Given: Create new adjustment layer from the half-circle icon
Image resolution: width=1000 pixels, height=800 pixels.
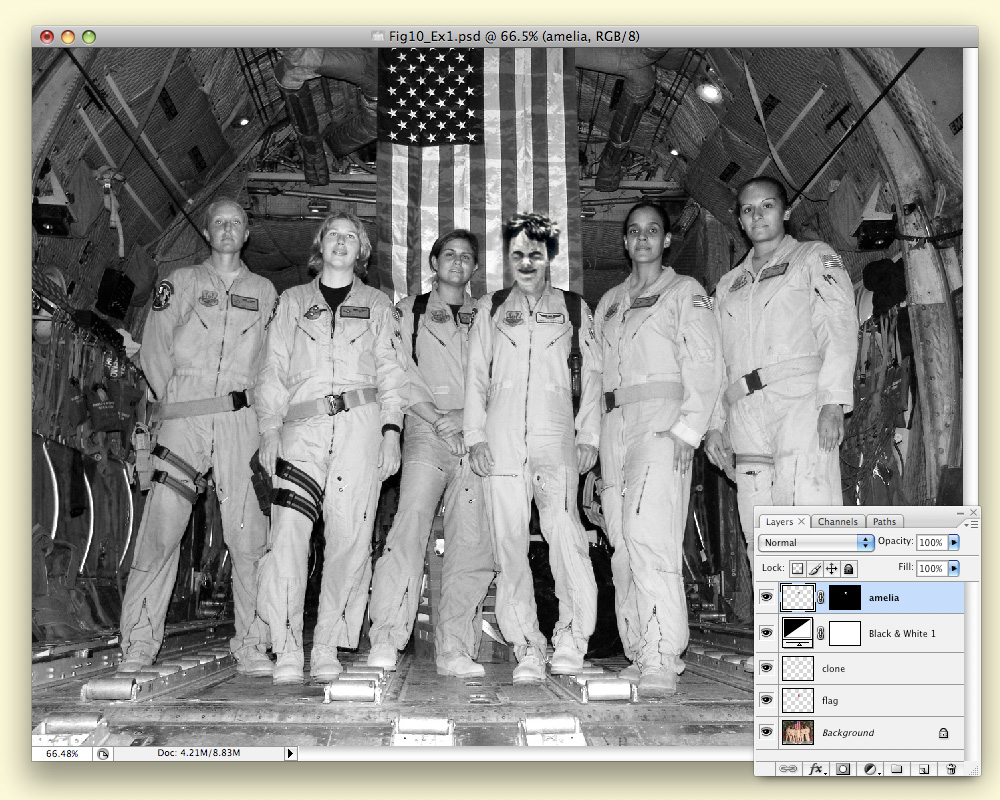Looking at the screenshot, I should point(871,769).
